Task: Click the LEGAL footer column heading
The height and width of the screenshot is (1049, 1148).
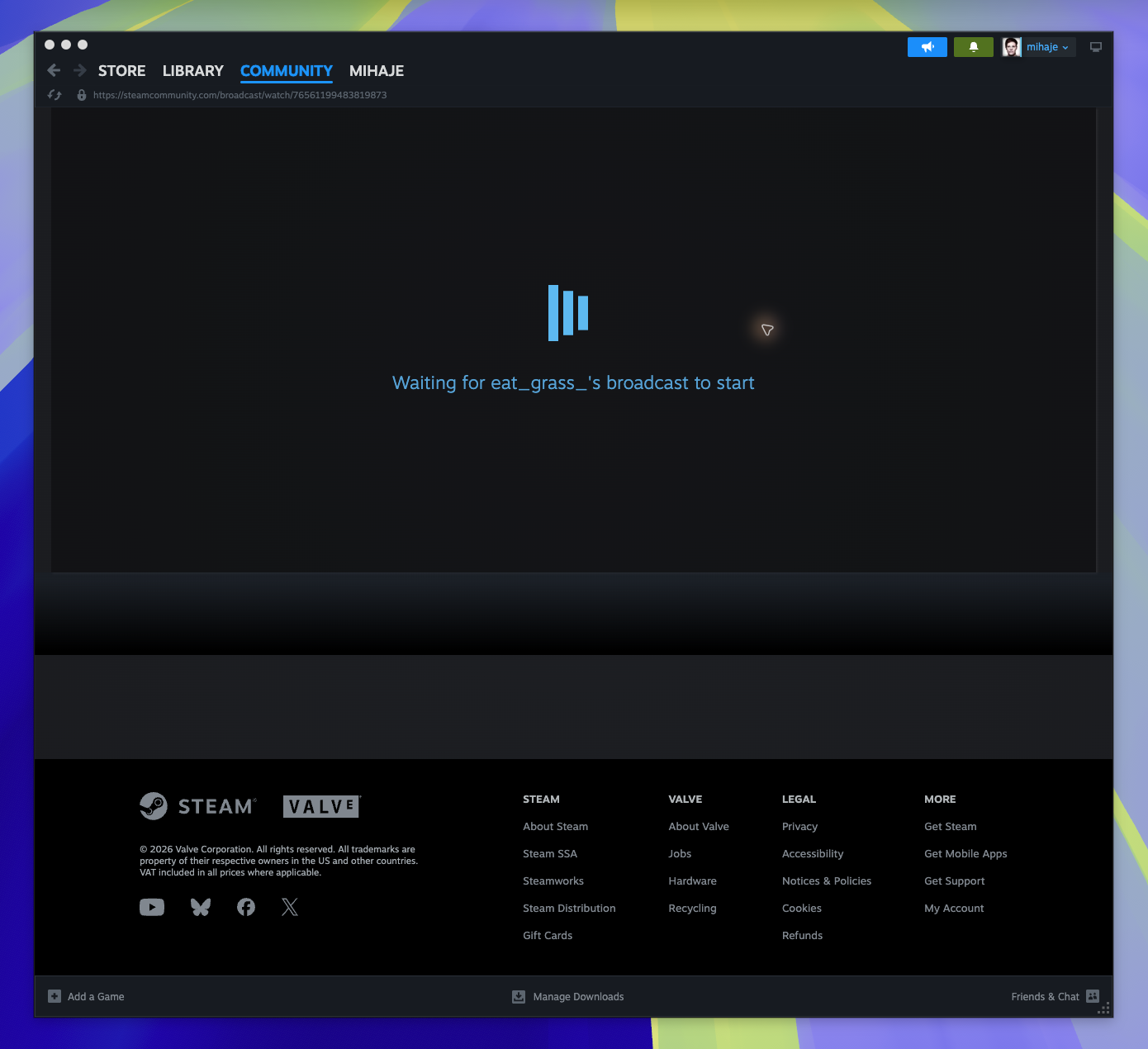Action: [x=799, y=800]
